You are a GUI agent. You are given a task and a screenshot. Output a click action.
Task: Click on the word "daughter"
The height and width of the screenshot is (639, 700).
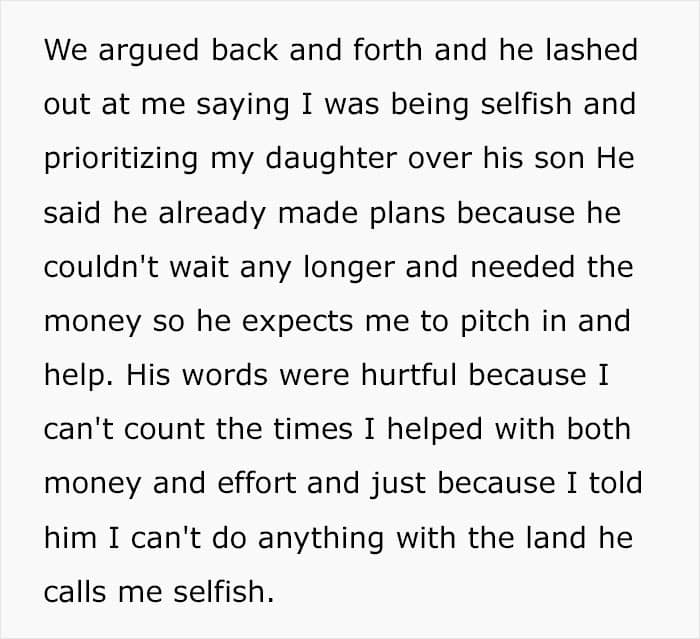(331, 159)
